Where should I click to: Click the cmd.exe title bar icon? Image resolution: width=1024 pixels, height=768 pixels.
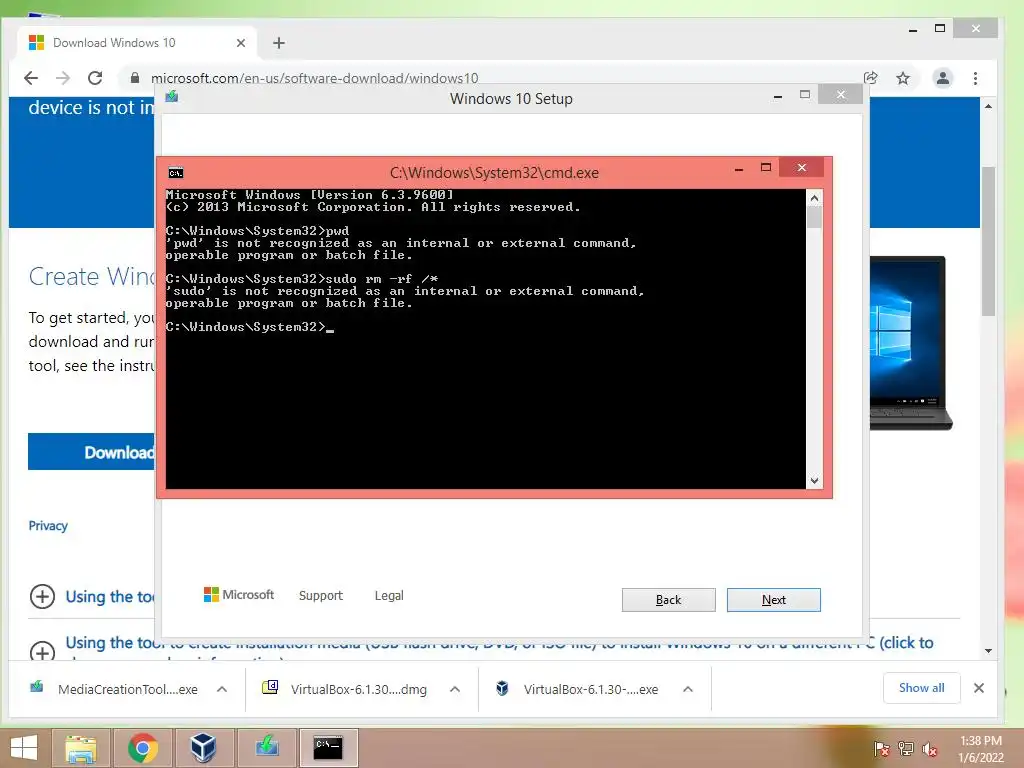[176, 172]
